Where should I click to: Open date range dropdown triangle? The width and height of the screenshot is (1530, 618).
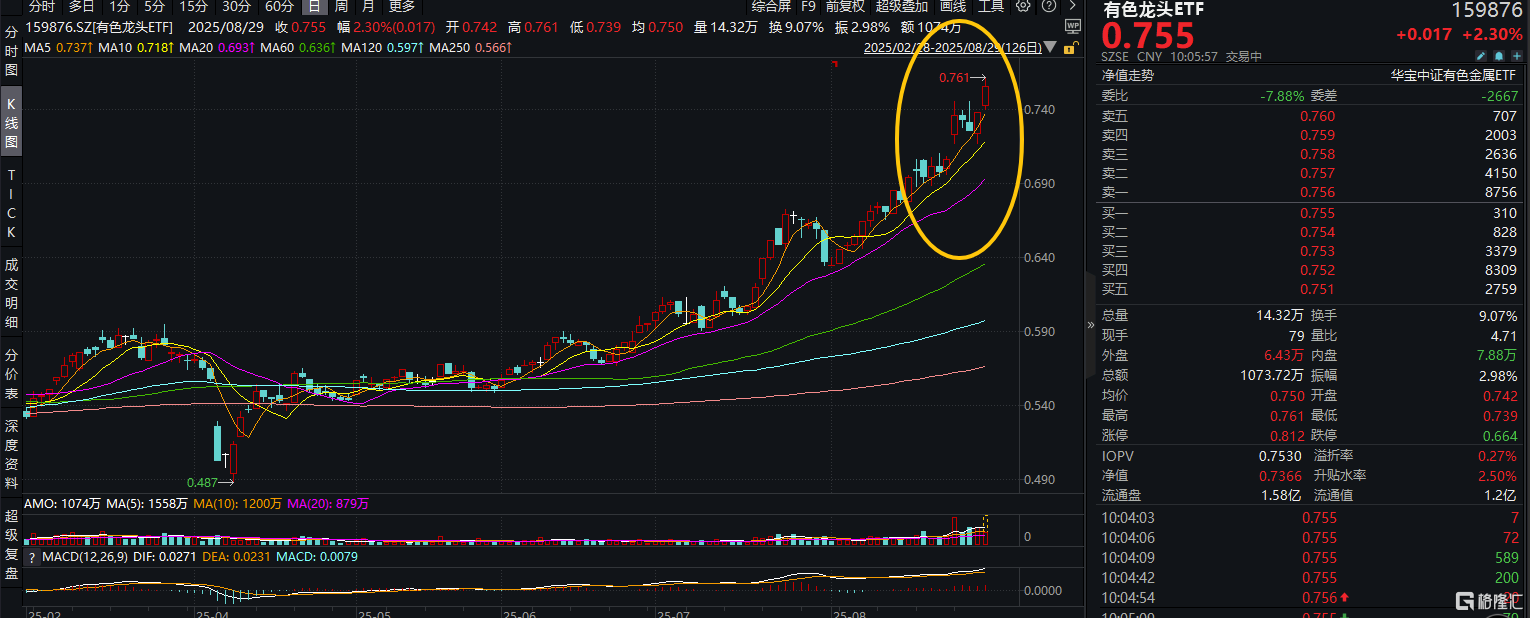(1049, 47)
